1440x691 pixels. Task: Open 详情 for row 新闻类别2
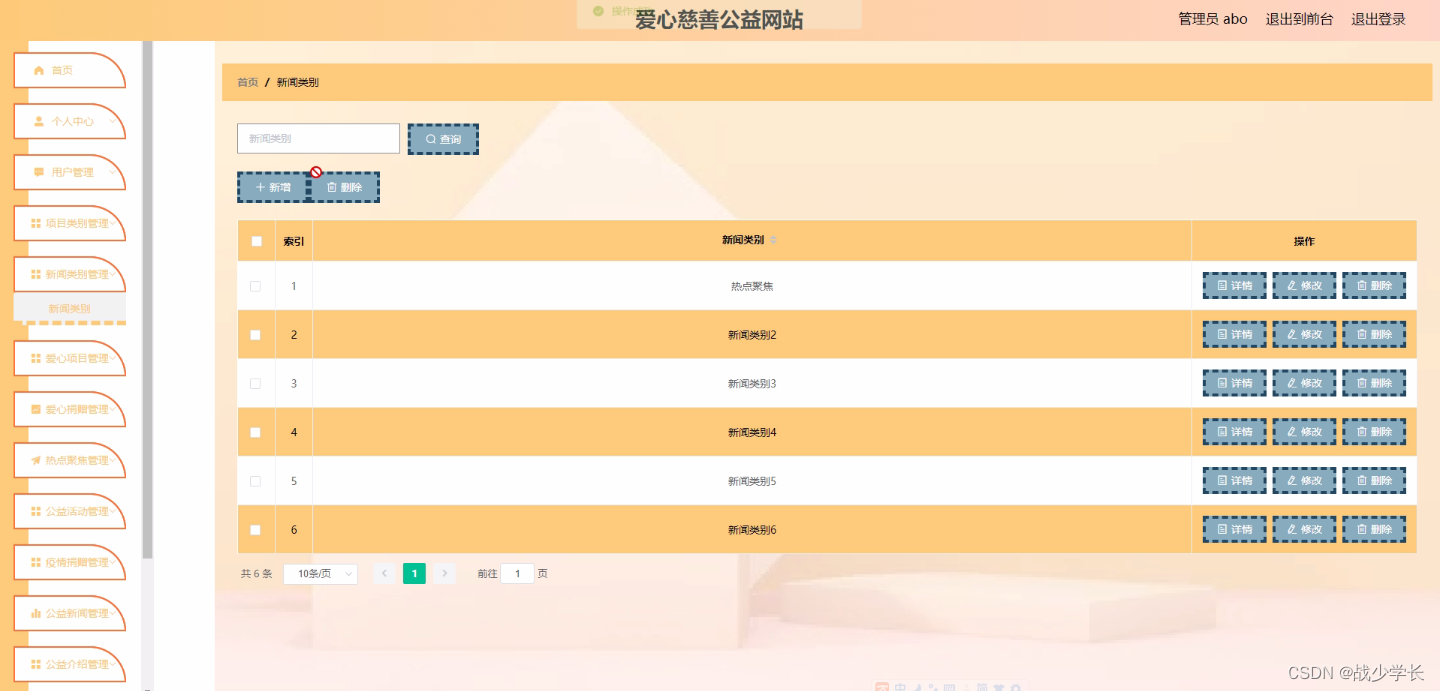click(1235, 335)
